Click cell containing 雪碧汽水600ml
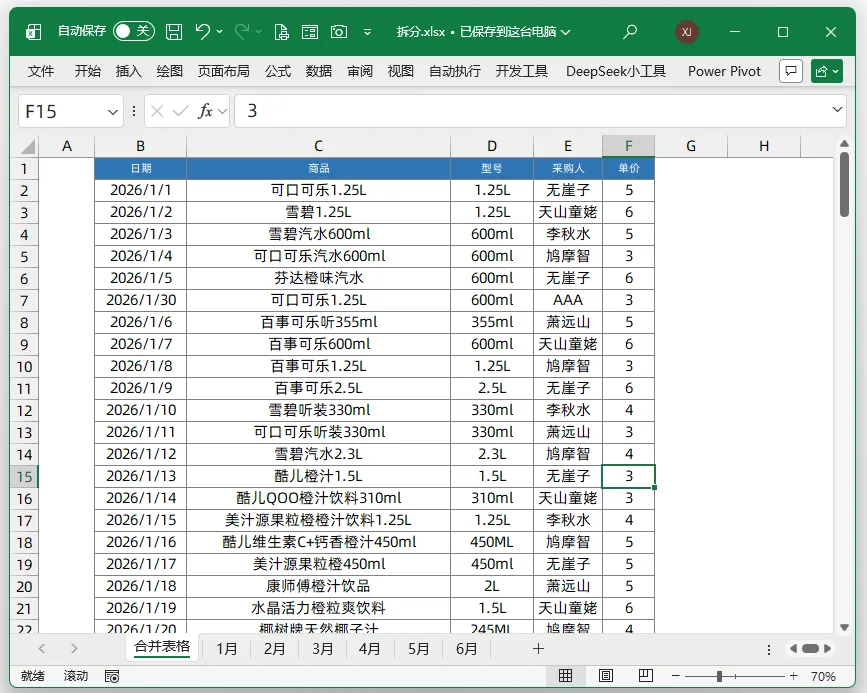 (x=318, y=234)
